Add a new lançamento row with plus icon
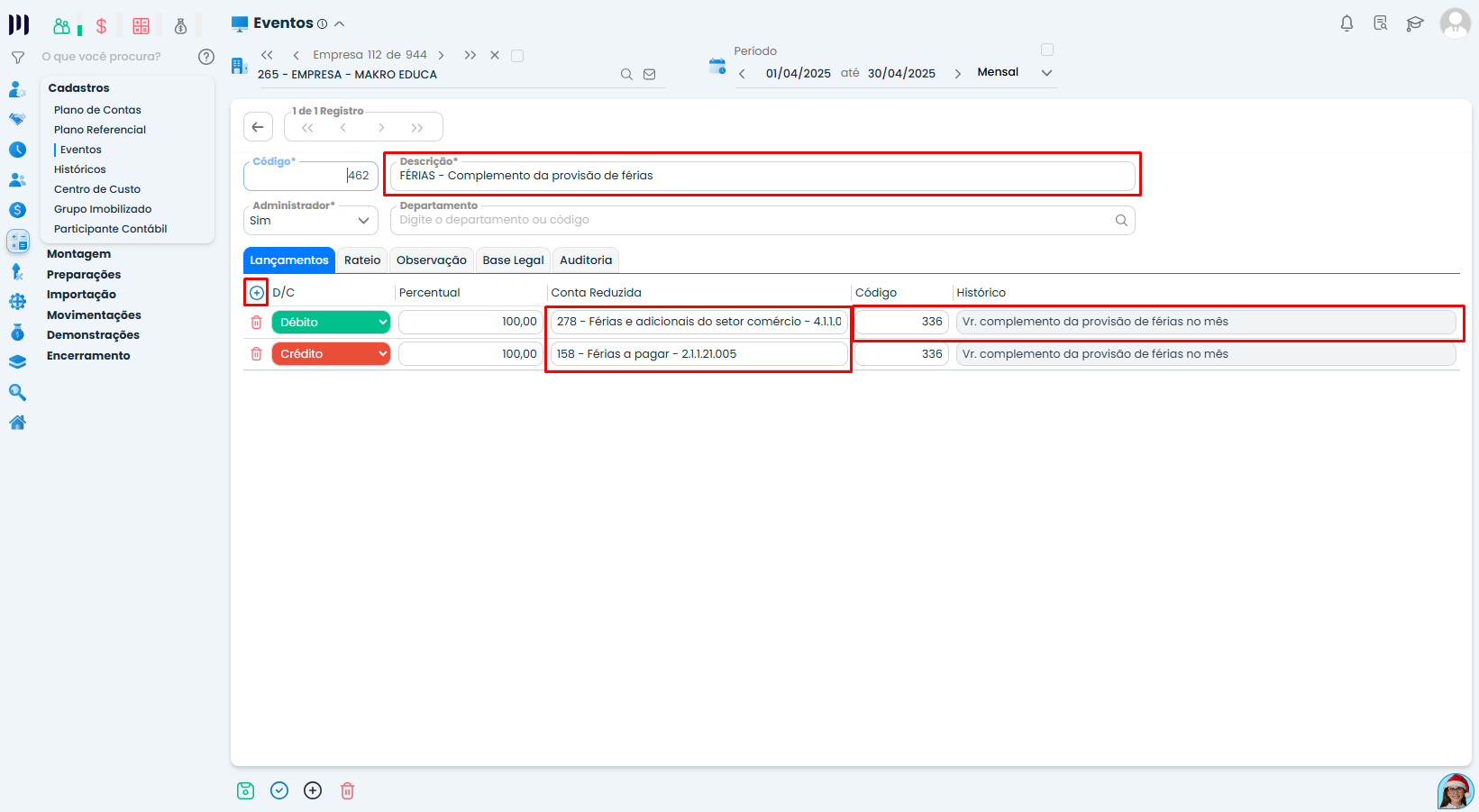This screenshot has width=1479, height=812. (257, 293)
